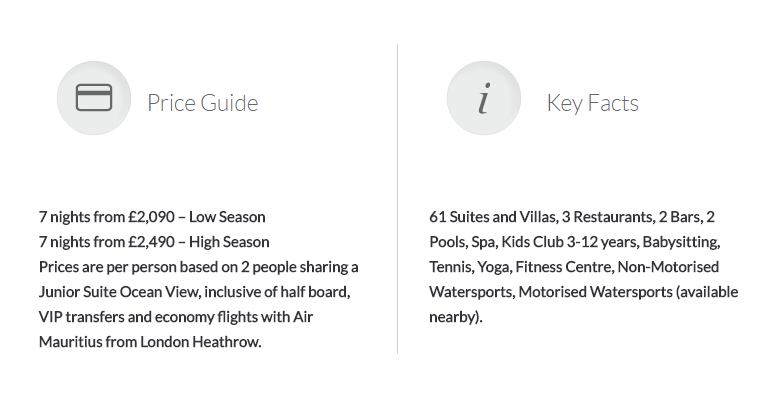This screenshot has width=773, height=406.
Task: Click 'Babysitting' in Key Facts
Action: [x=680, y=242]
